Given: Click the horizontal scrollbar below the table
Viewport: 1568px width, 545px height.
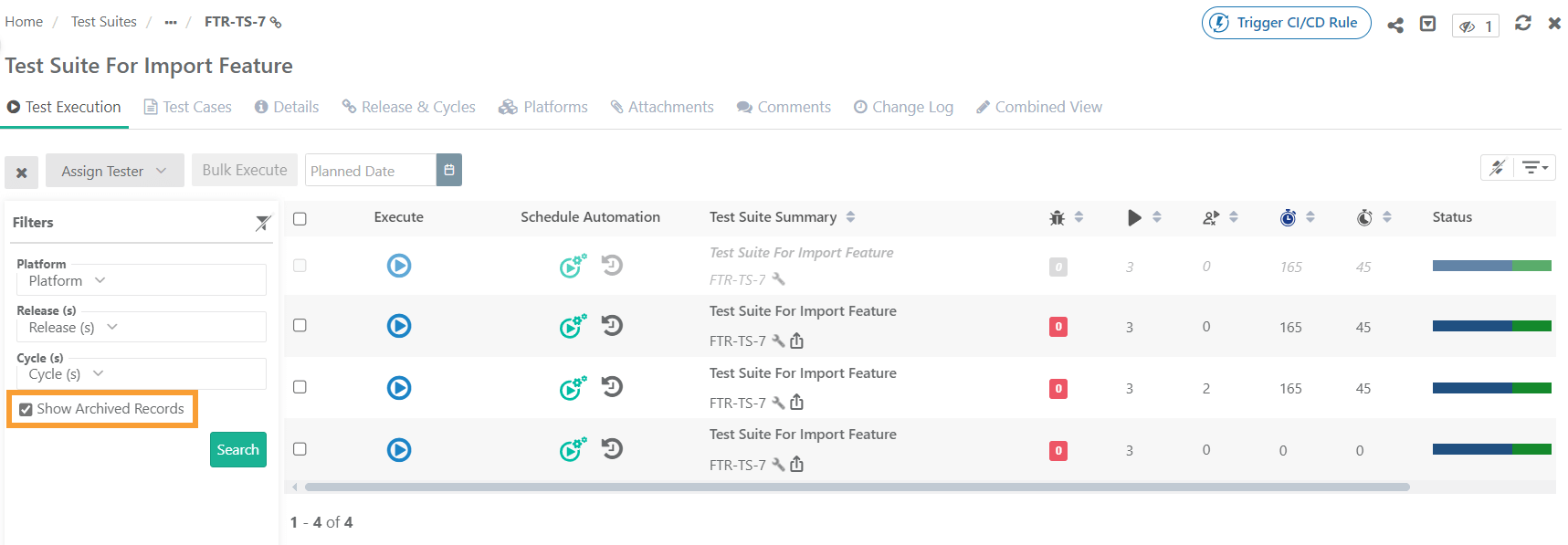Looking at the screenshot, I should (x=857, y=487).
